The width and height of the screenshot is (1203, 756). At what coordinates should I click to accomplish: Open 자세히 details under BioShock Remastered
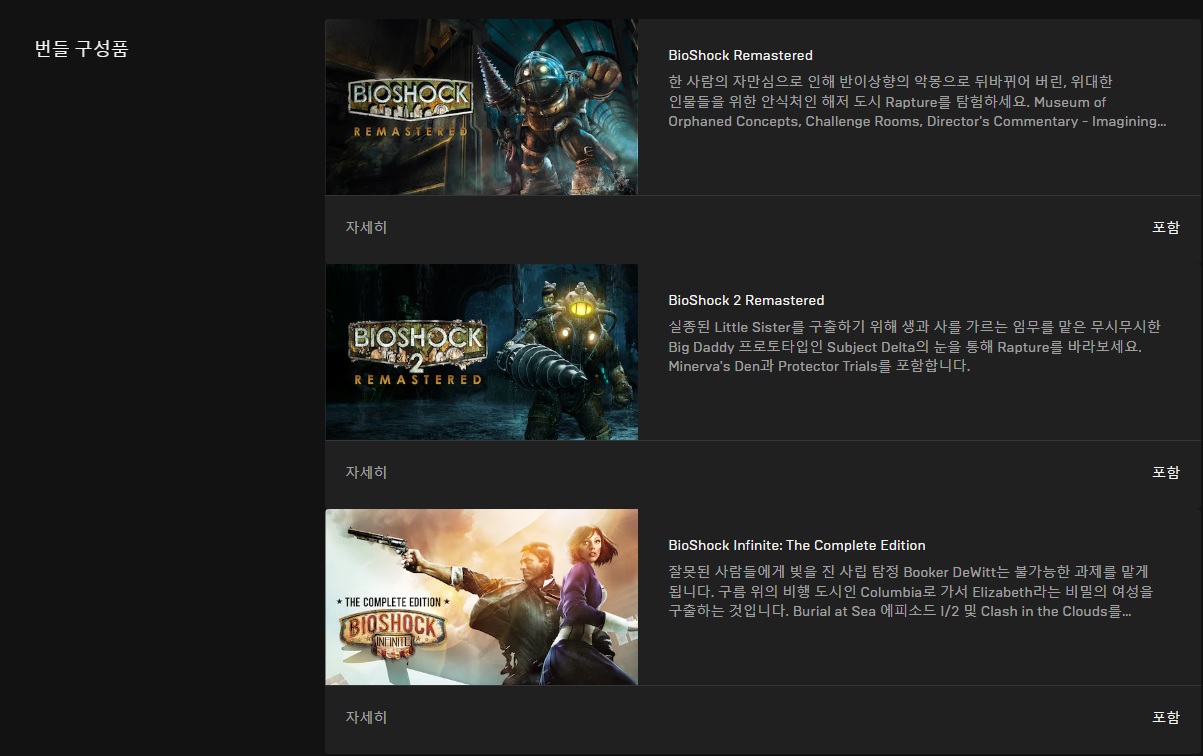point(366,227)
